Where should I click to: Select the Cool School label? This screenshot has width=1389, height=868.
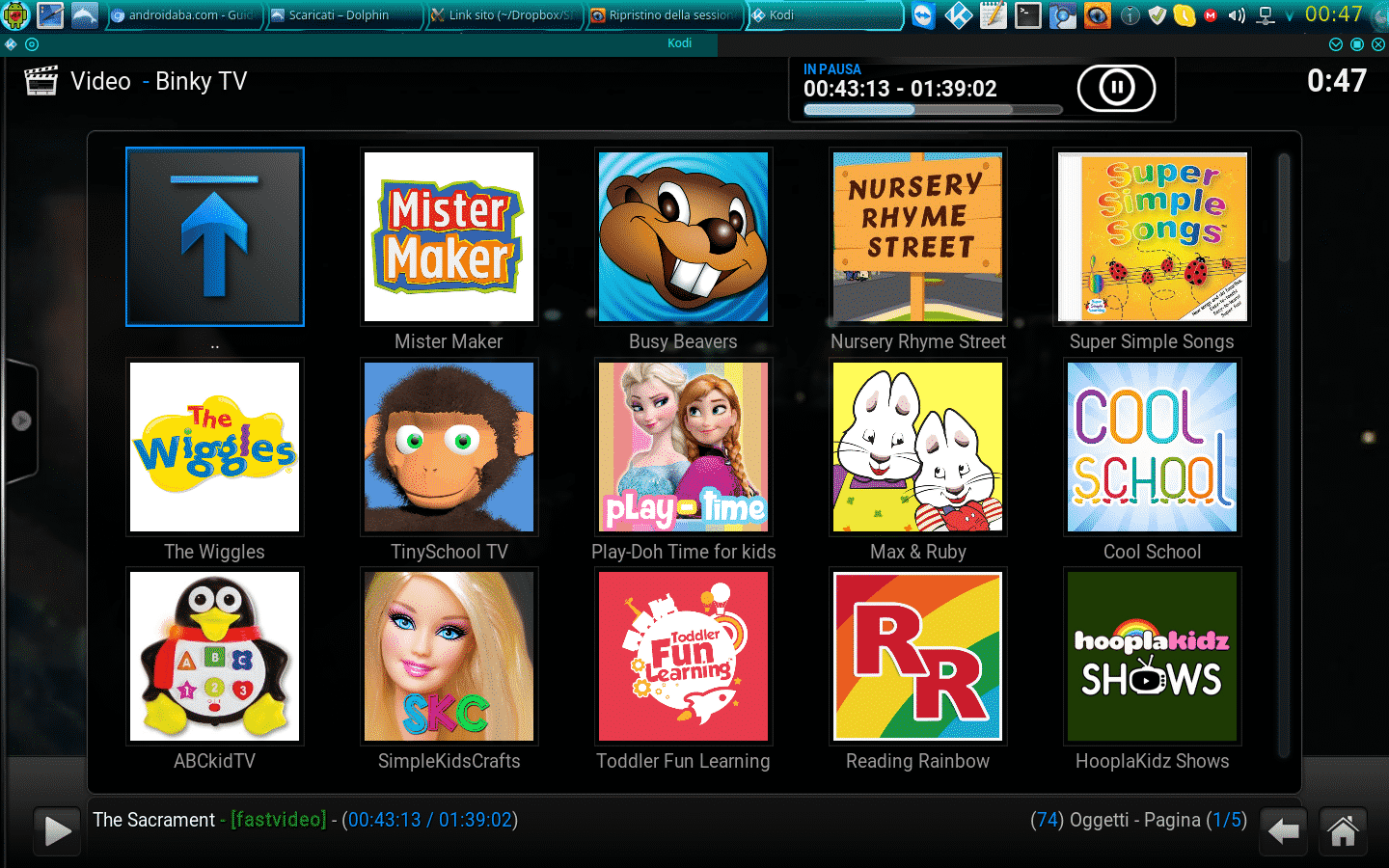pos(1152,552)
